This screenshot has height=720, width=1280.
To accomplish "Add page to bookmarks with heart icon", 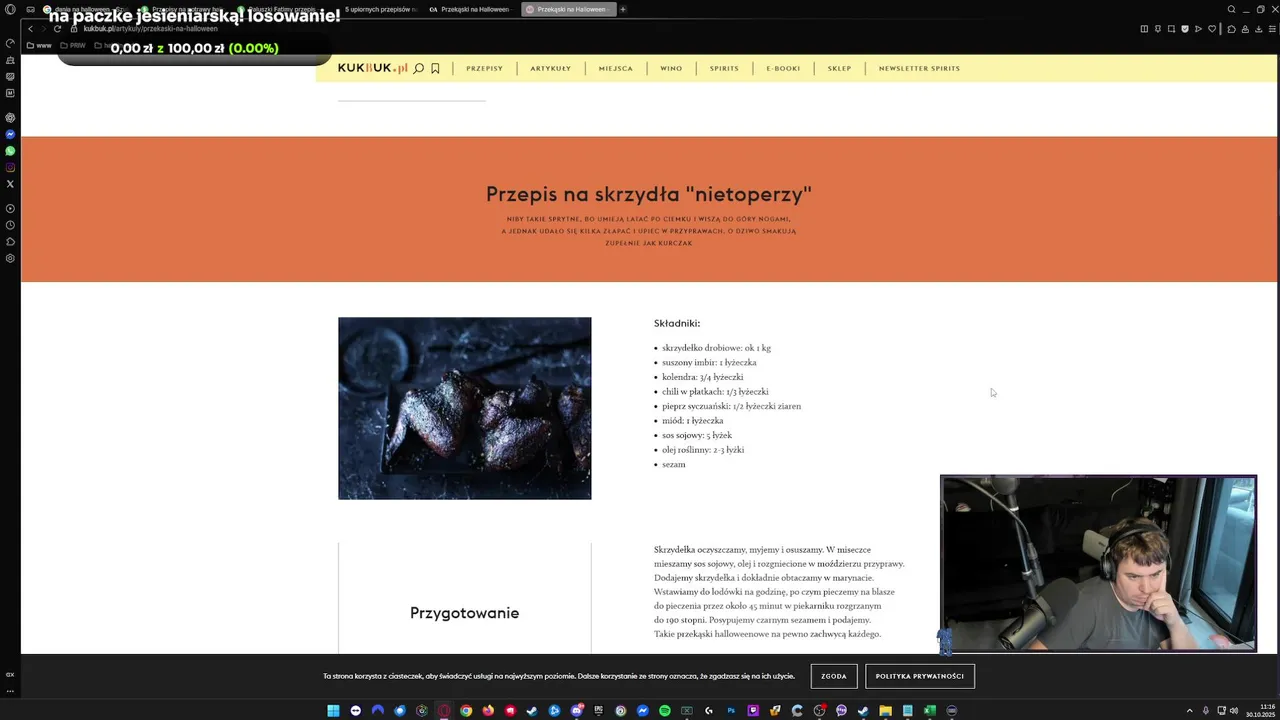I will click(x=1212, y=29).
